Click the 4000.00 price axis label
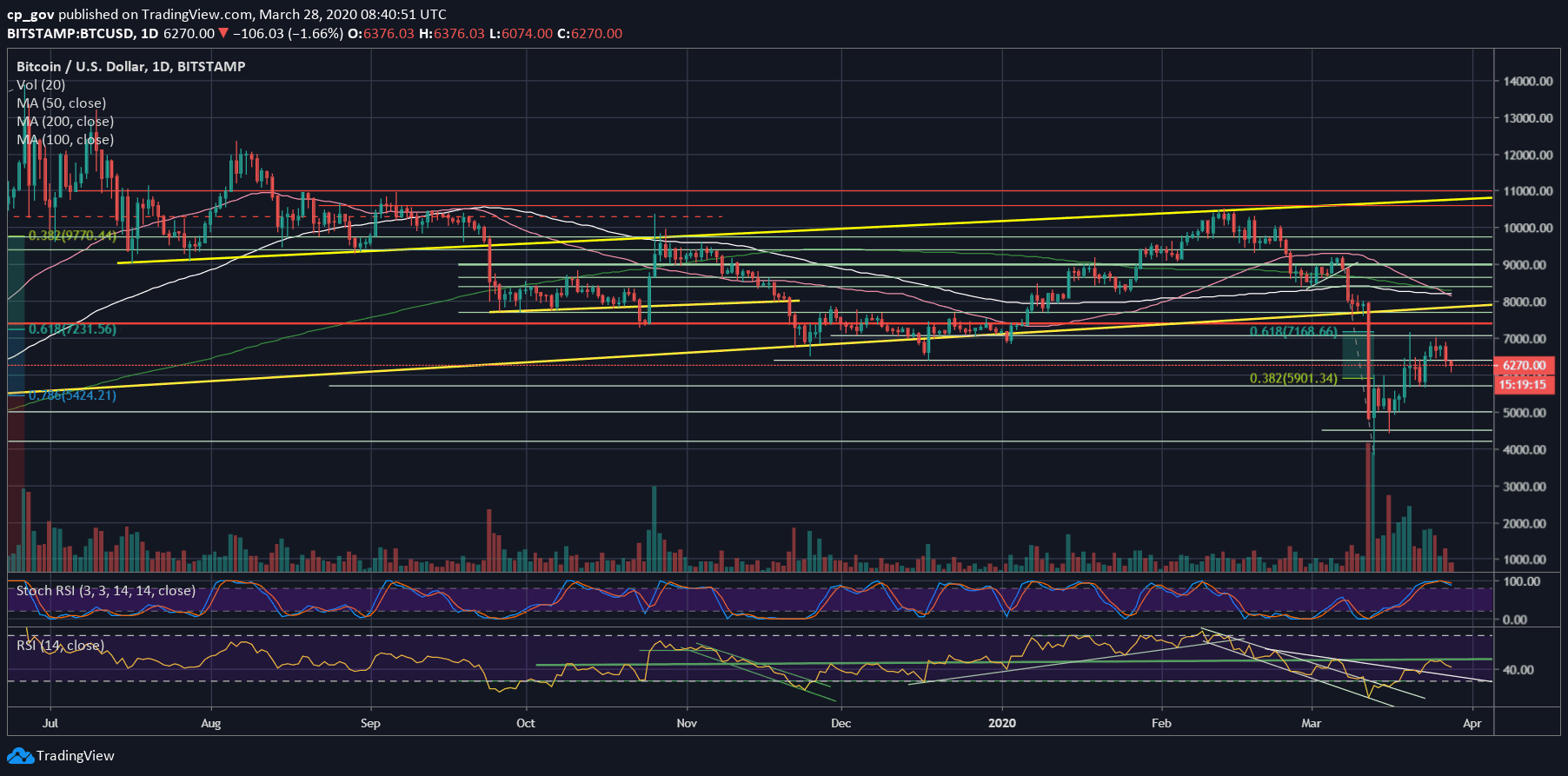 pyautogui.click(x=1525, y=450)
